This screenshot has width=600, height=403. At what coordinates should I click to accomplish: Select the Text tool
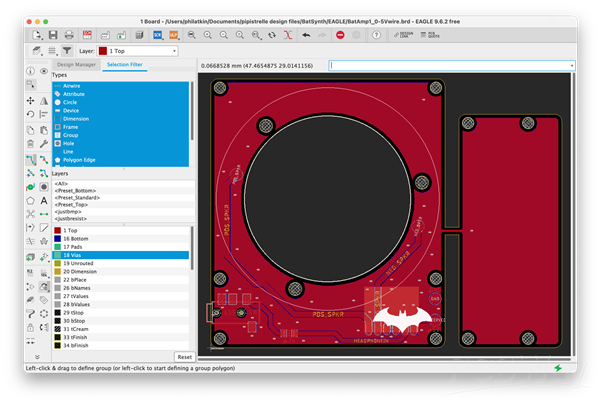(45, 200)
